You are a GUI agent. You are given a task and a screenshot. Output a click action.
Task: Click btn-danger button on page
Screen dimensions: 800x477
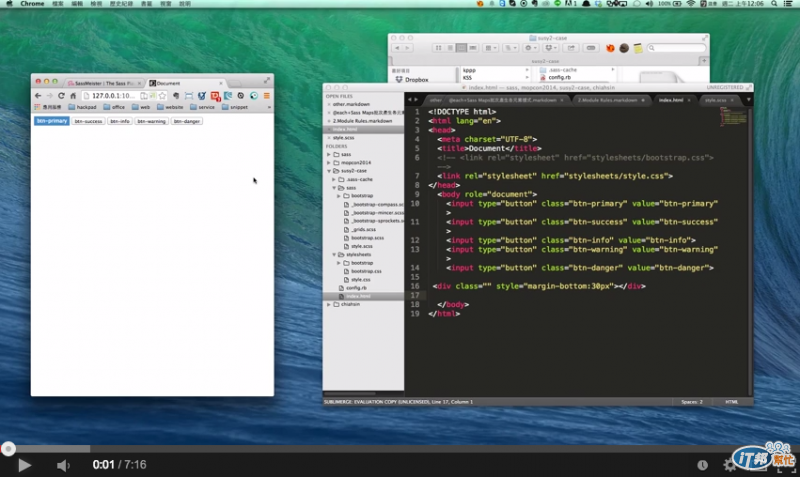click(187, 121)
